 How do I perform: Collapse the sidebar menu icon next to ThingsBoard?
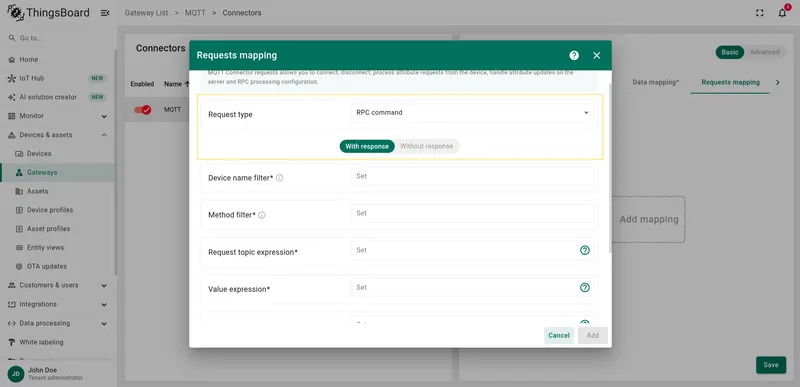click(105, 13)
